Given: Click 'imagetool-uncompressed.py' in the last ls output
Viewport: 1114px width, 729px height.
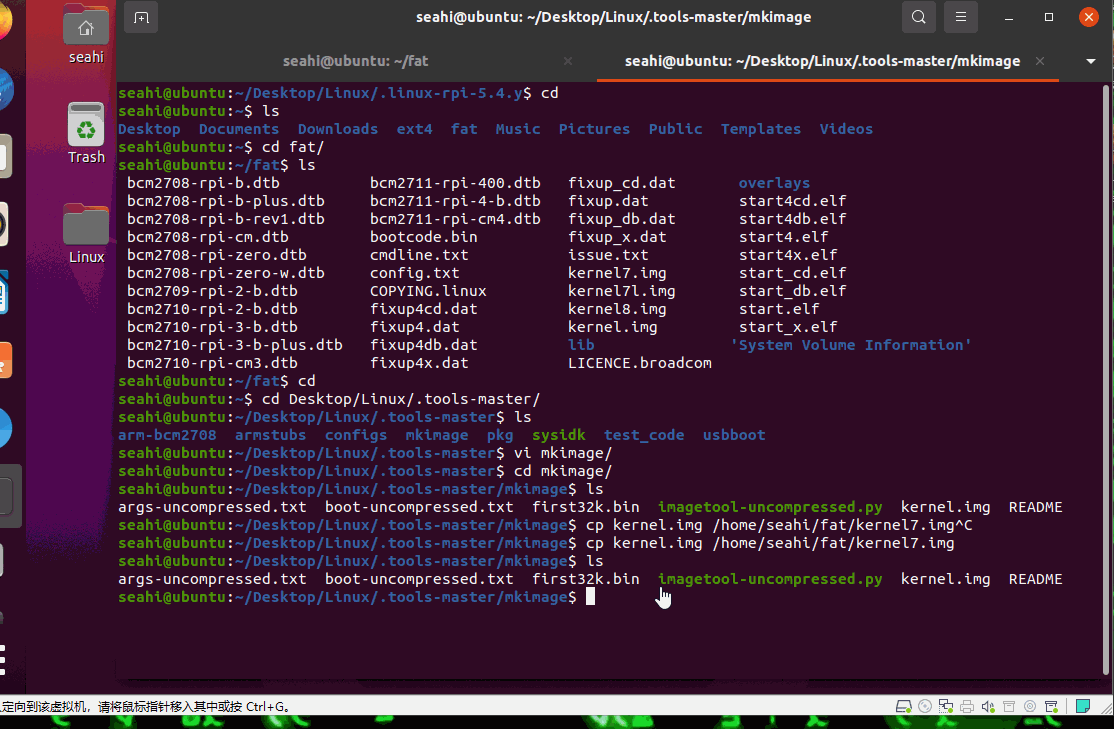Looking at the screenshot, I should (x=770, y=578).
